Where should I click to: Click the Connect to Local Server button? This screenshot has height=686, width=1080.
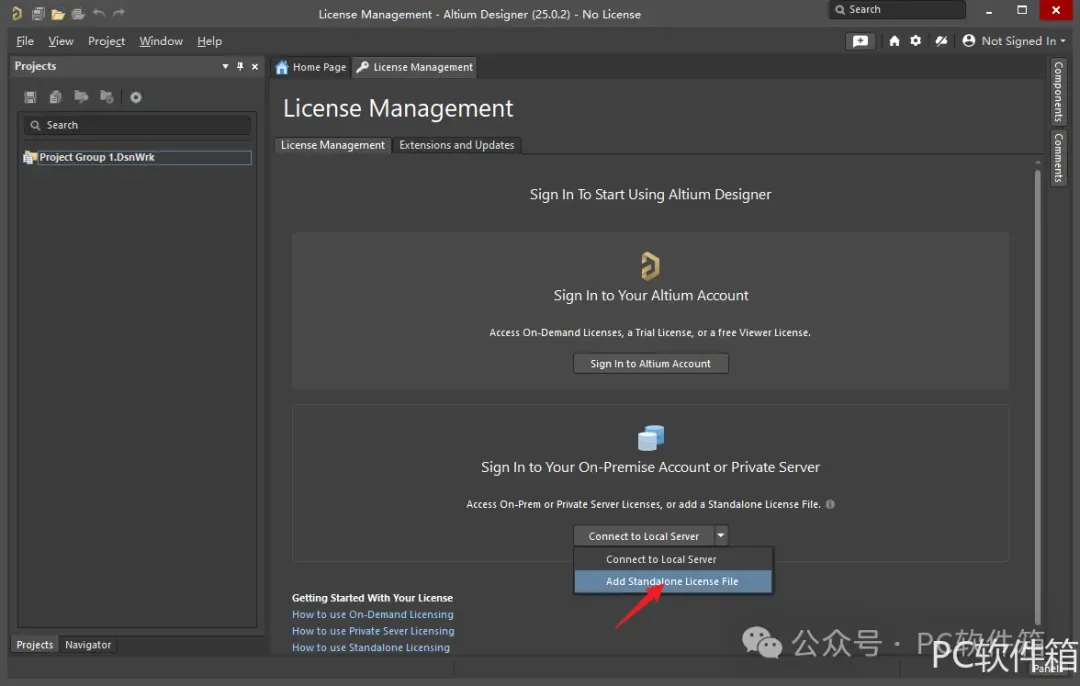point(643,536)
